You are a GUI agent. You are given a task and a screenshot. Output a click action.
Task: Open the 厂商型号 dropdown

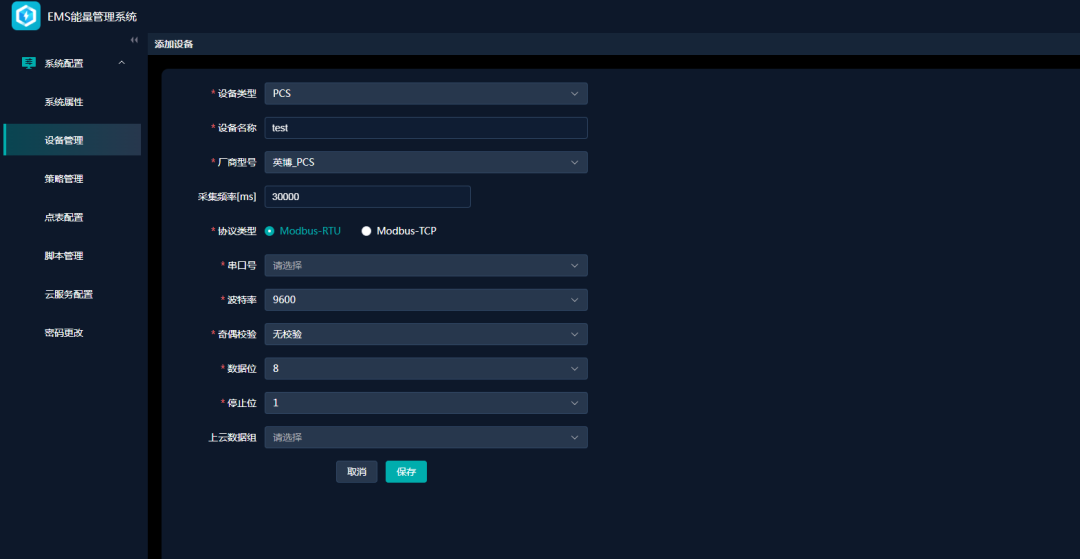pos(425,162)
